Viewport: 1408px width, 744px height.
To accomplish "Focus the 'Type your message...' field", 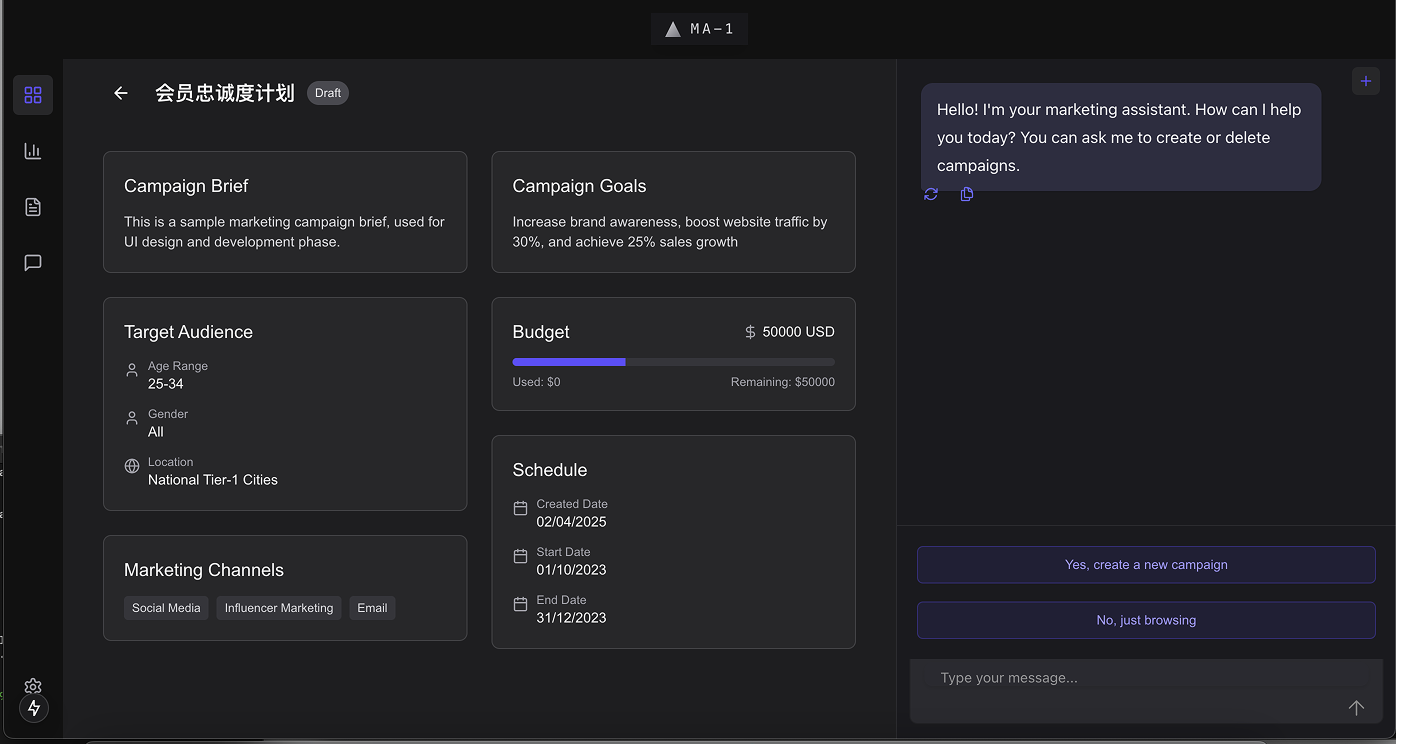I will (1146, 678).
